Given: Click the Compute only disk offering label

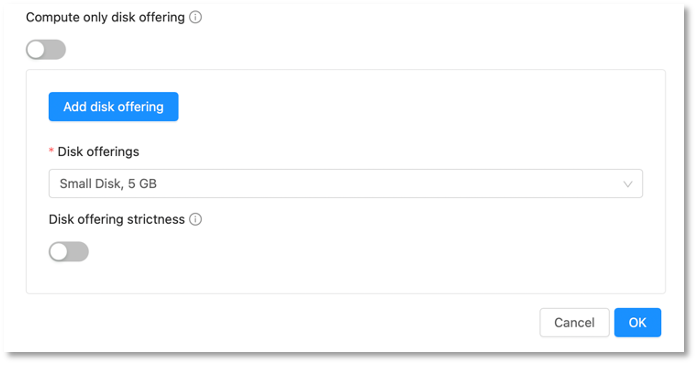Looking at the screenshot, I should tap(105, 17).
